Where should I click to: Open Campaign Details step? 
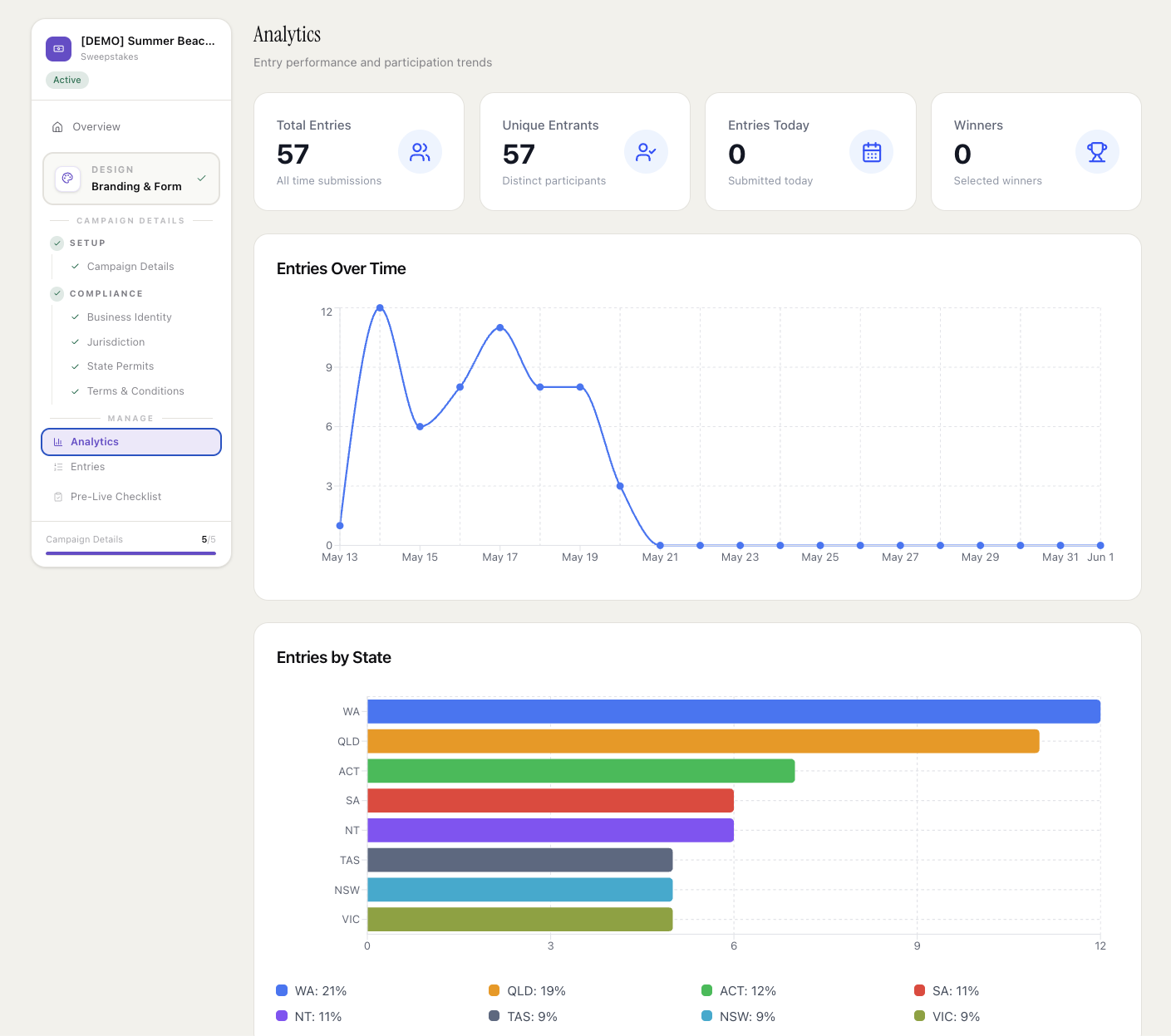point(130,267)
